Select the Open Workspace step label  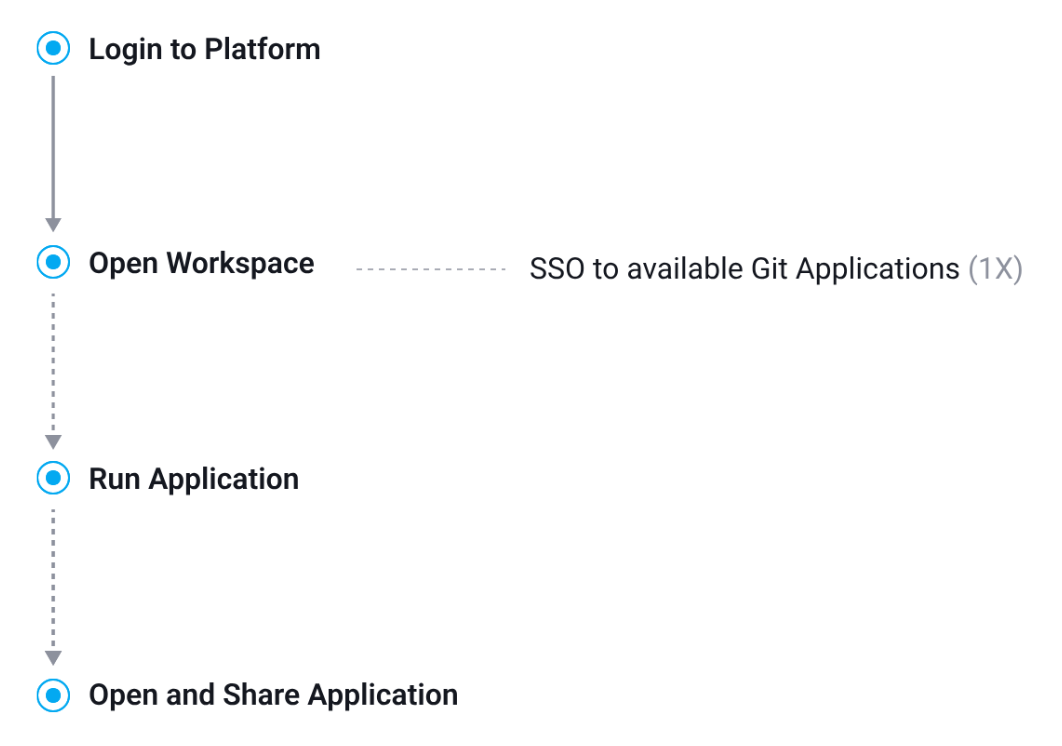(x=201, y=263)
